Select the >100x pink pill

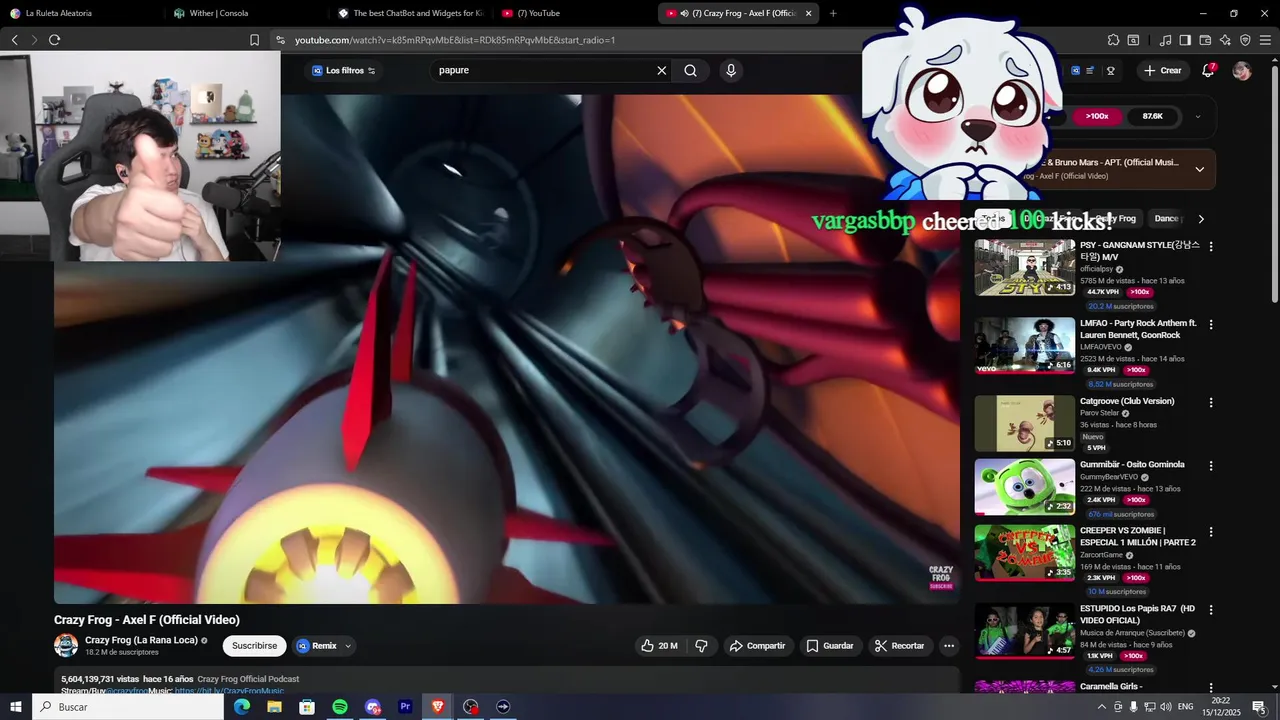click(1097, 116)
